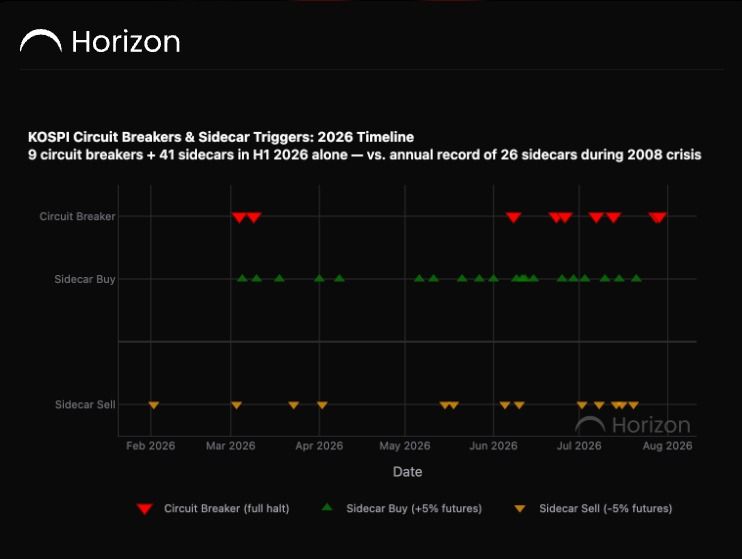Click the Circuit Breaker y-axis label
This screenshot has height=559, width=742.
(x=77, y=216)
